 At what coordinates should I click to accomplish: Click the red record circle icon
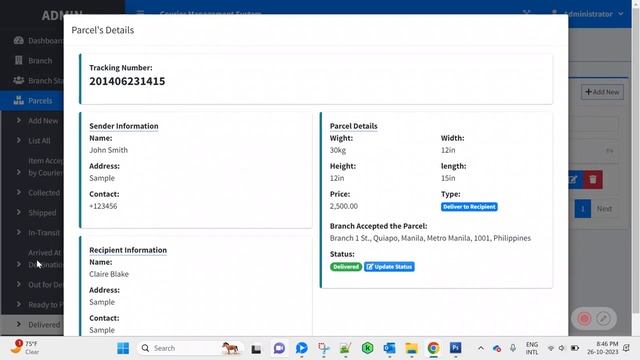tap(584, 318)
